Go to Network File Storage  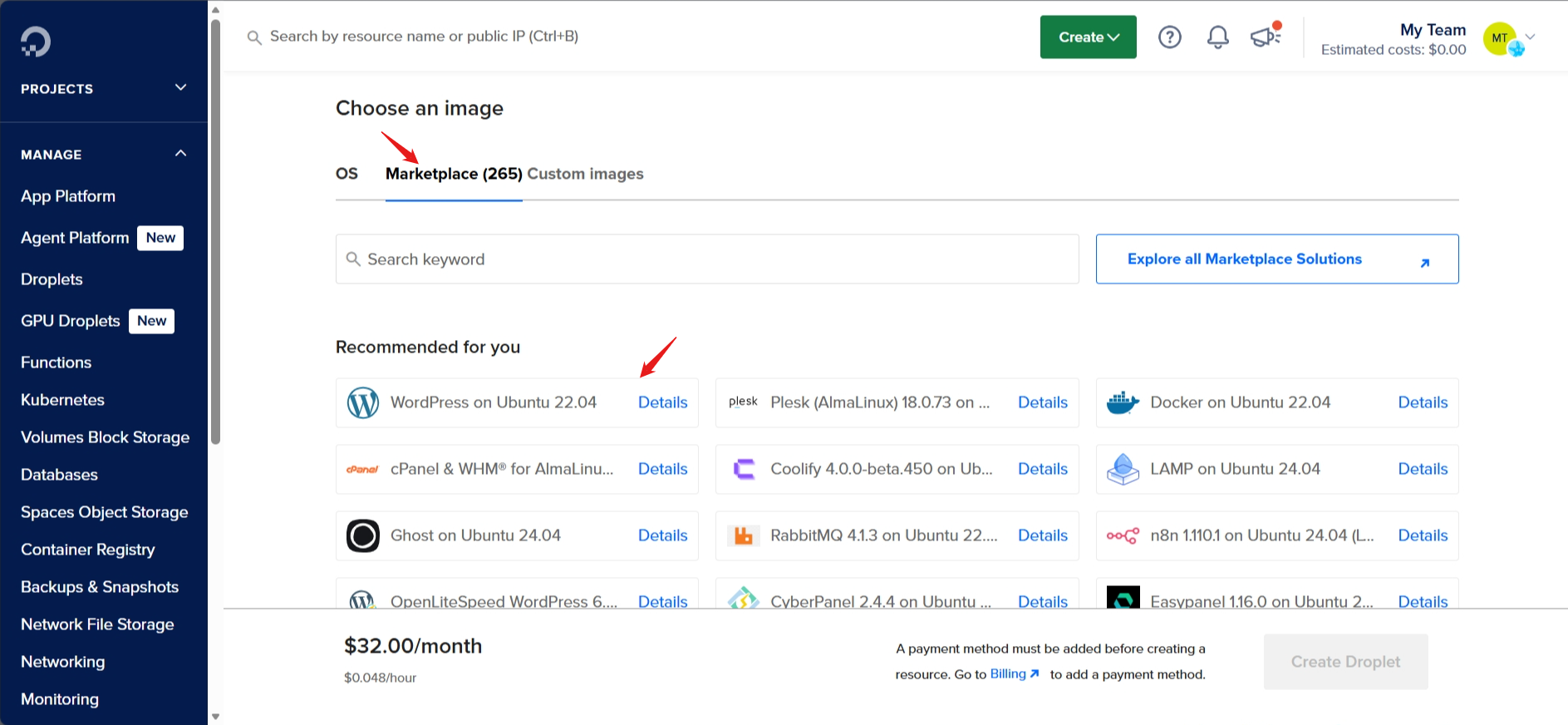tap(97, 624)
